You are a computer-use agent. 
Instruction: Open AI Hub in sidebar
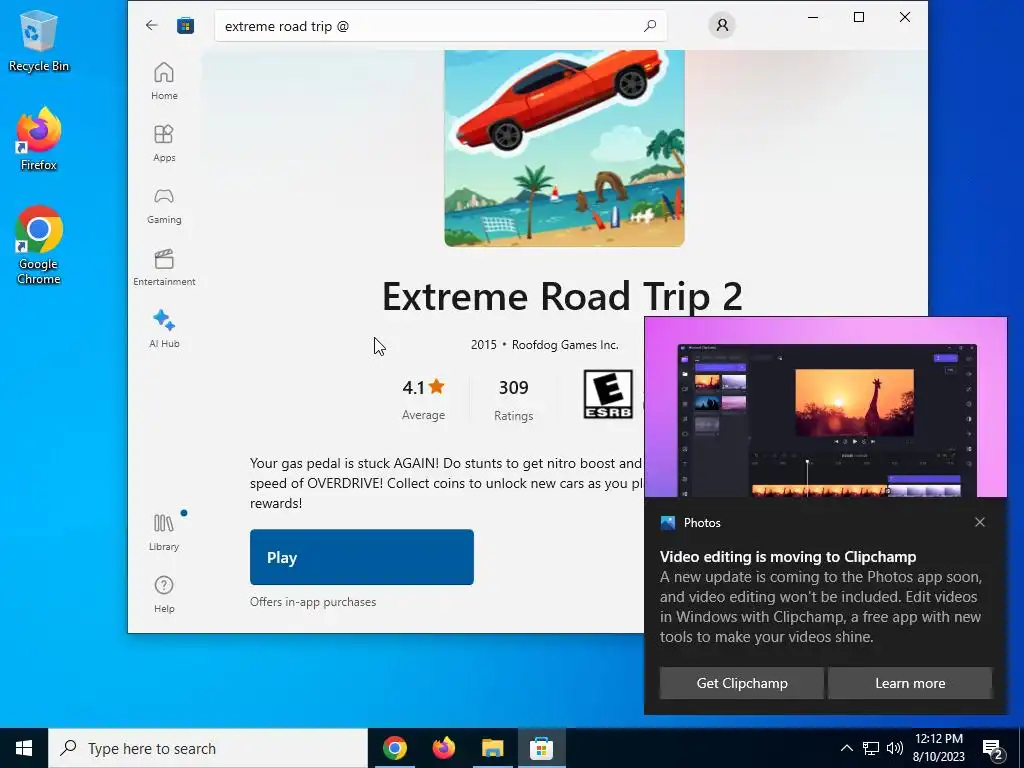point(164,329)
